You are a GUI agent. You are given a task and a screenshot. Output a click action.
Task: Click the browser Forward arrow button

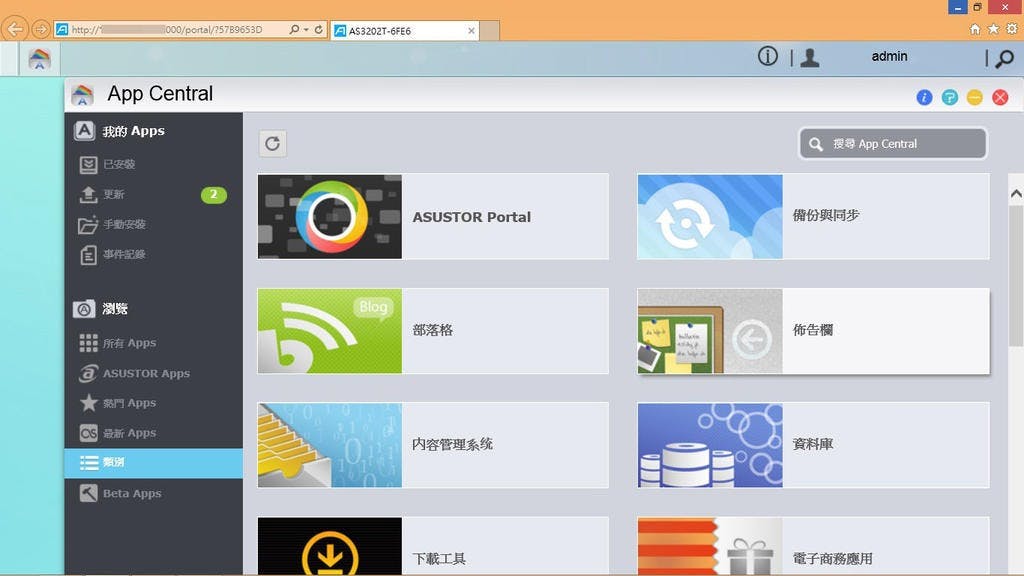(x=40, y=29)
